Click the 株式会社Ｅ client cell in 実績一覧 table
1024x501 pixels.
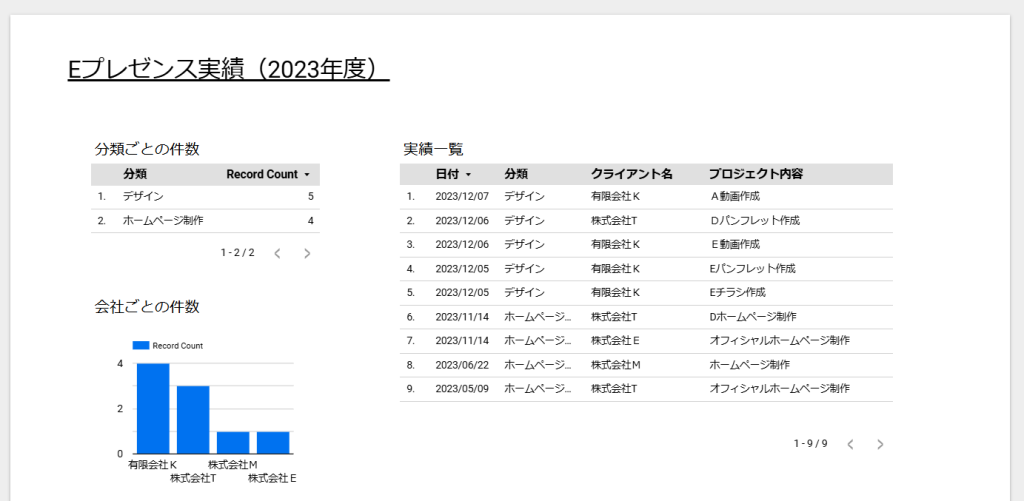click(x=615, y=340)
